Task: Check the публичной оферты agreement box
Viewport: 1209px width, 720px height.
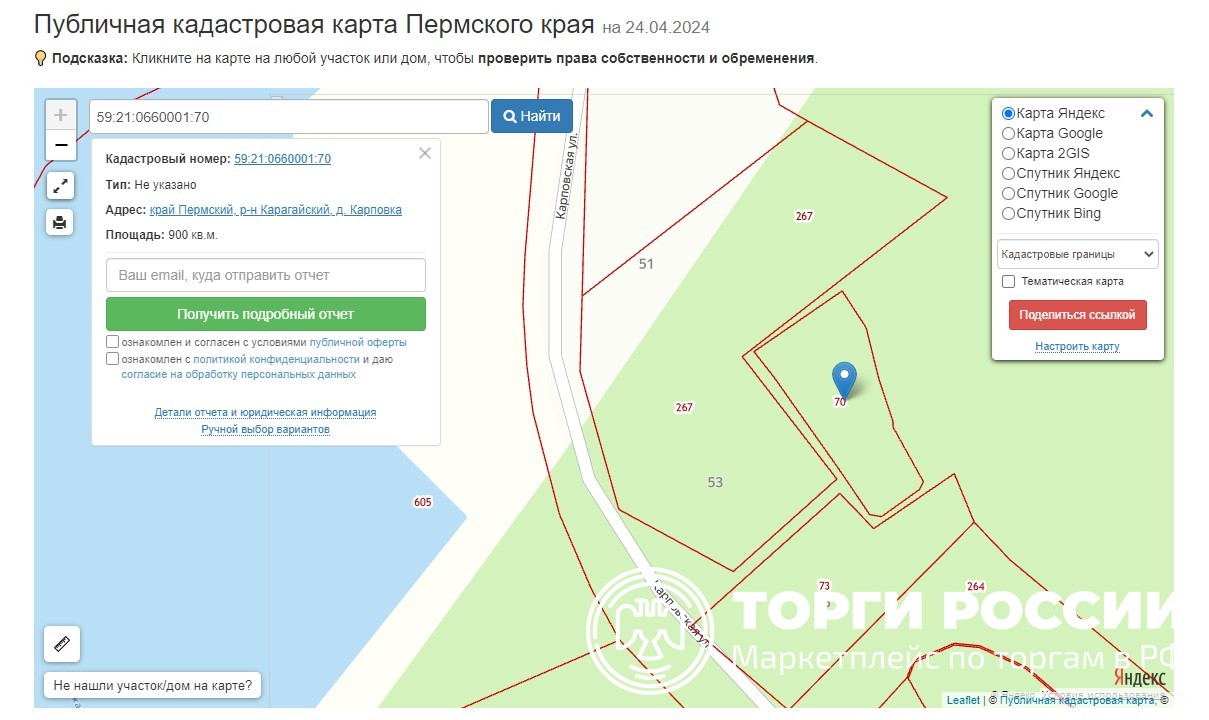Action: (112, 342)
